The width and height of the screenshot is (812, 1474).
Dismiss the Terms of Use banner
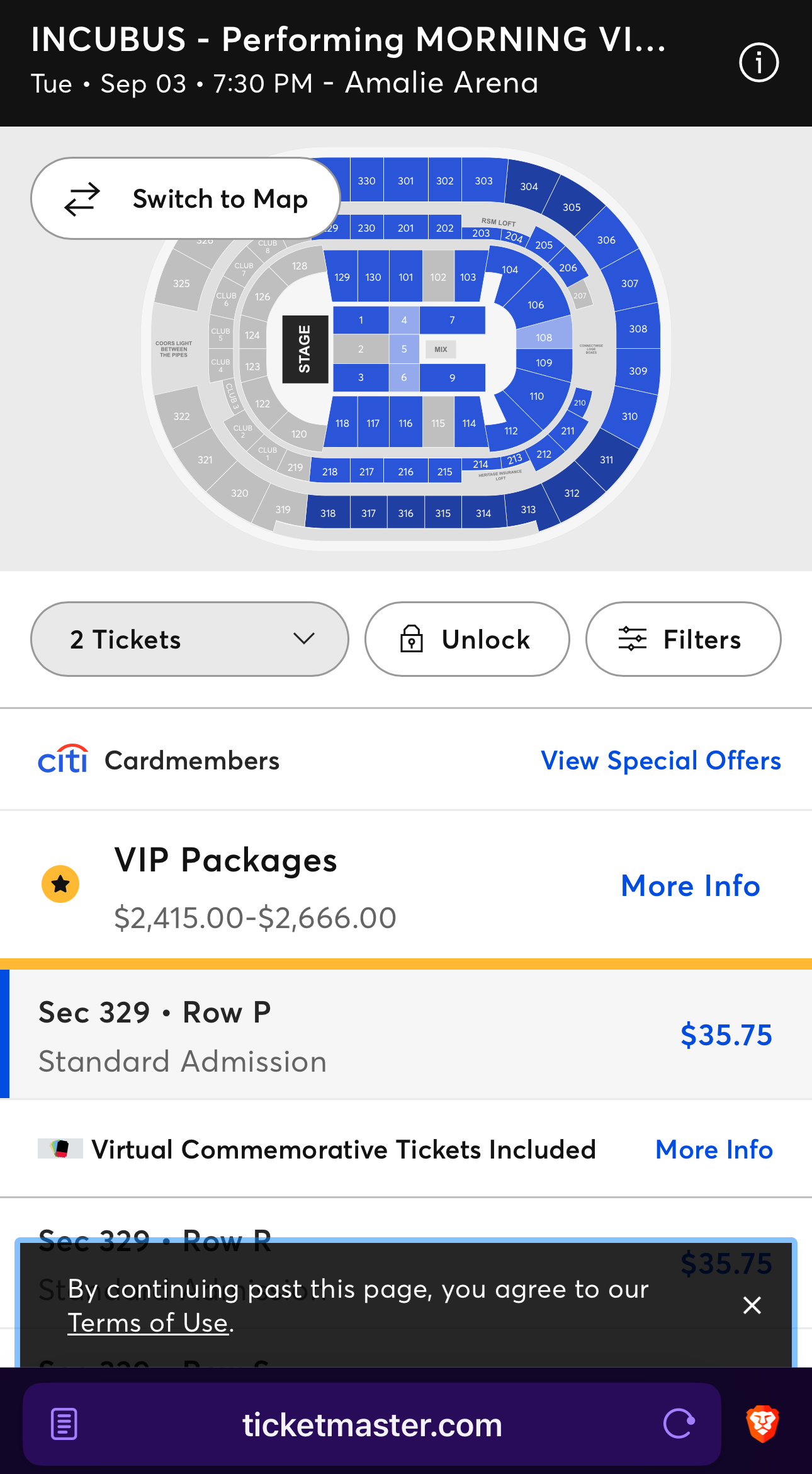(752, 1305)
